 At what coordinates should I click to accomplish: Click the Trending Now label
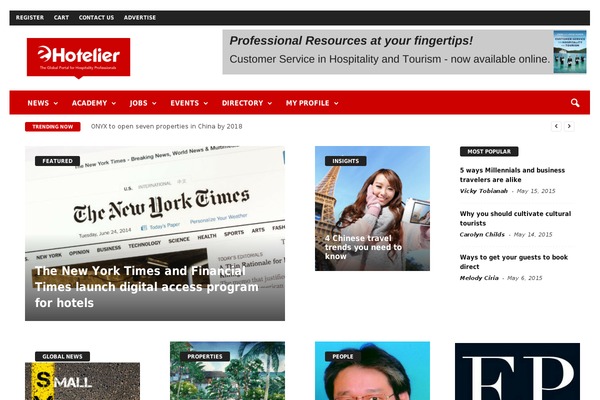tap(53, 127)
